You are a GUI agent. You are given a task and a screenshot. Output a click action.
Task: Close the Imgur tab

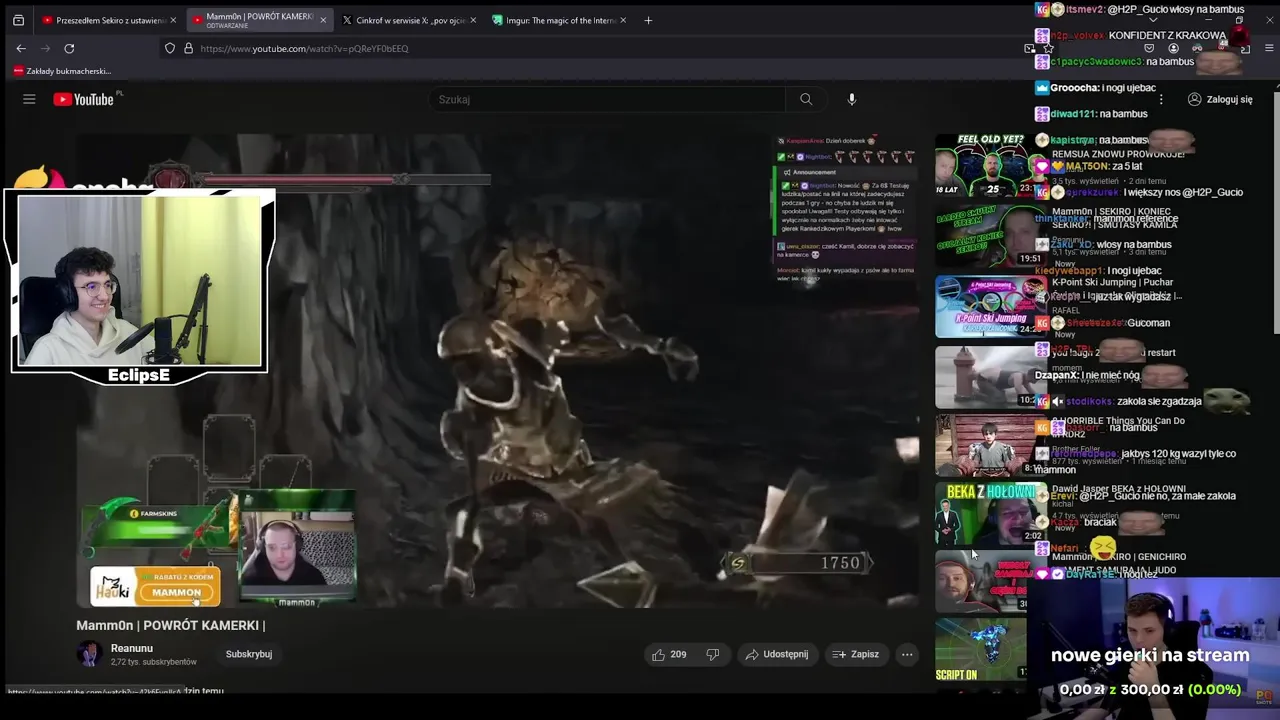point(623,20)
